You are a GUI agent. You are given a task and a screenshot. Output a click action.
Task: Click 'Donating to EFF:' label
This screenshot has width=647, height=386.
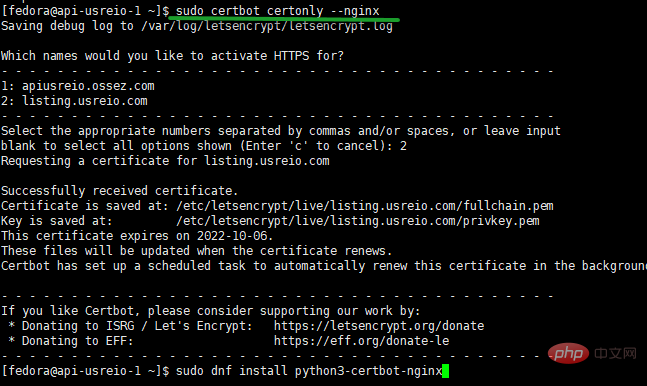click(x=78, y=341)
